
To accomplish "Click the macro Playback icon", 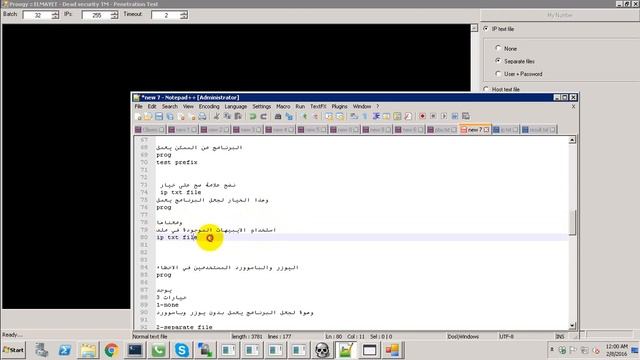I will click(444, 117).
